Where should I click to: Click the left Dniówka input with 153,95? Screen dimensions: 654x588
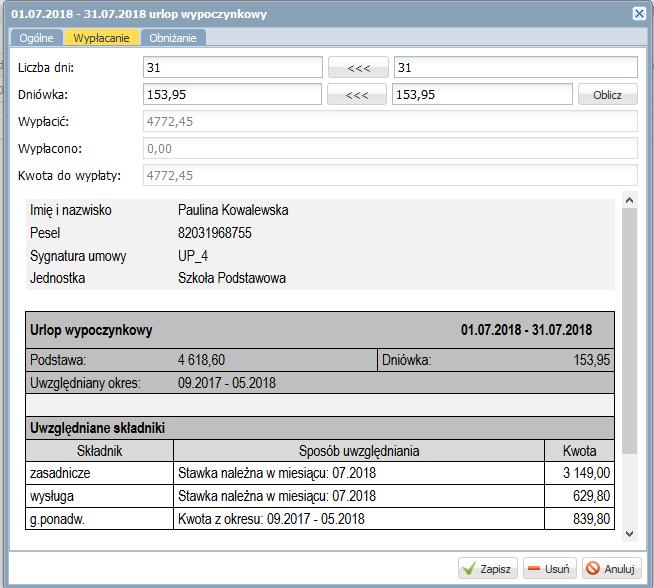coord(232,94)
